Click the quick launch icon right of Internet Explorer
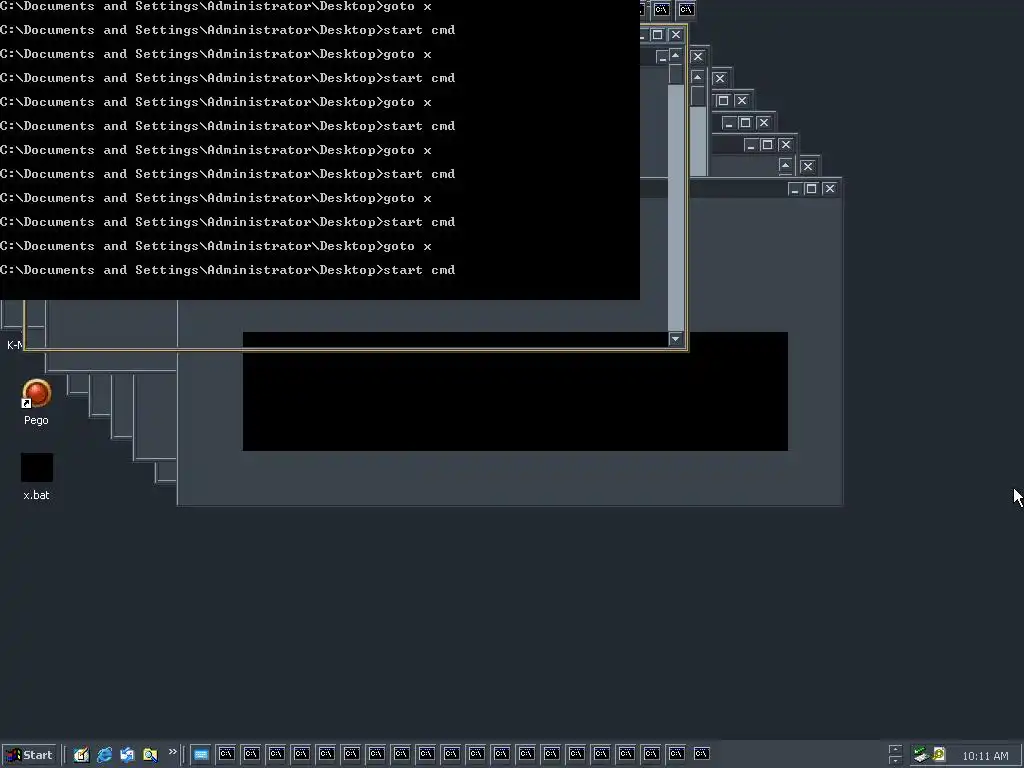The height and width of the screenshot is (768, 1024). tap(127, 755)
